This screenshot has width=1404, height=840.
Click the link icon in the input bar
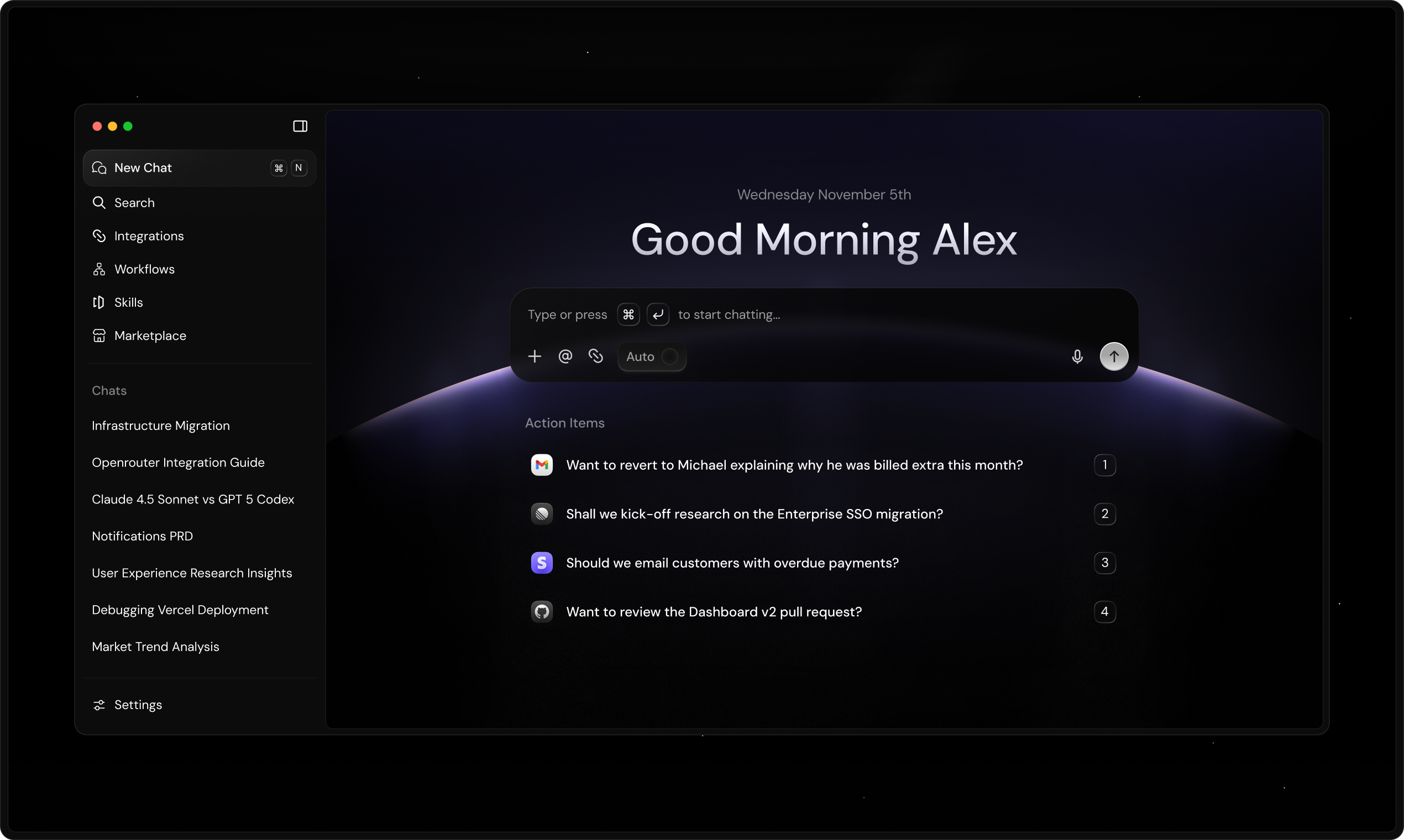click(x=595, y=356)
